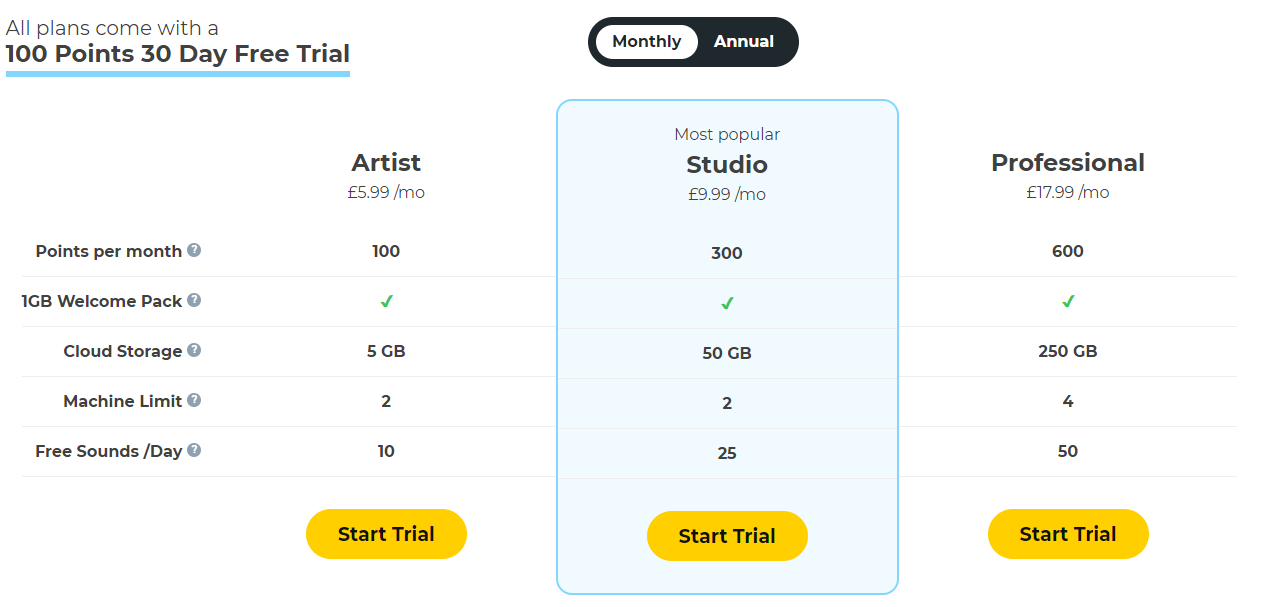The height and width of the screenshot is (607, 1261).
Task: Click the Professional plan heading
Action: 1068,163
